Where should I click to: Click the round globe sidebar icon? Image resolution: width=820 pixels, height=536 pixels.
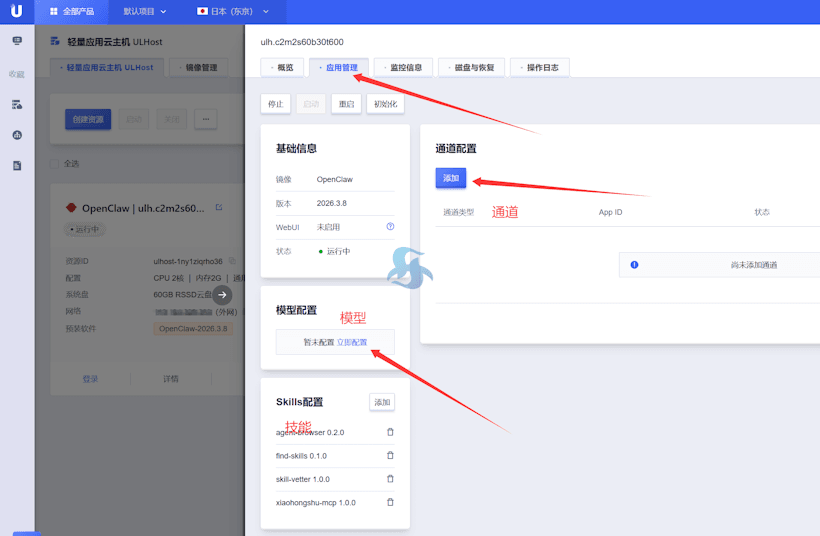click(x=17, y=135)
